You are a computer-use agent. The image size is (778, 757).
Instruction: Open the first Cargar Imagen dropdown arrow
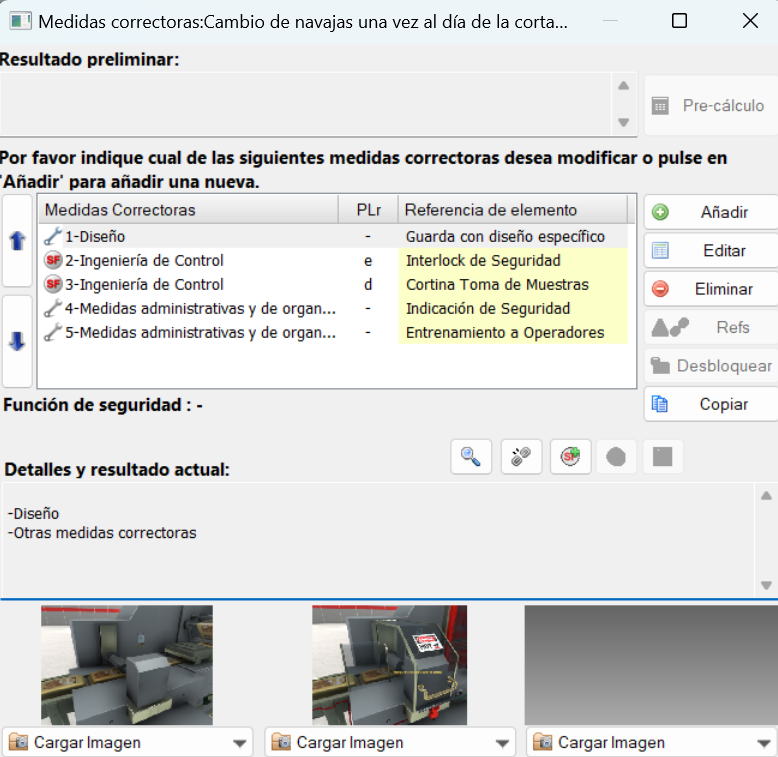point(240,743)
